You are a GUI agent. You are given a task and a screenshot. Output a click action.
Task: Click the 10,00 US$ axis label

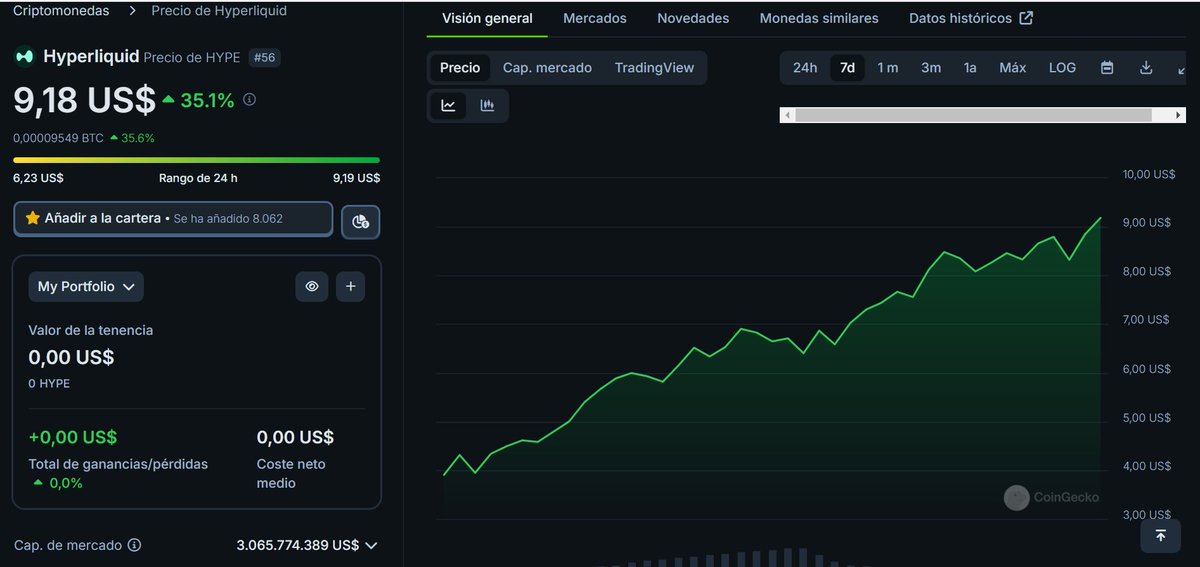click(1149, 174)
